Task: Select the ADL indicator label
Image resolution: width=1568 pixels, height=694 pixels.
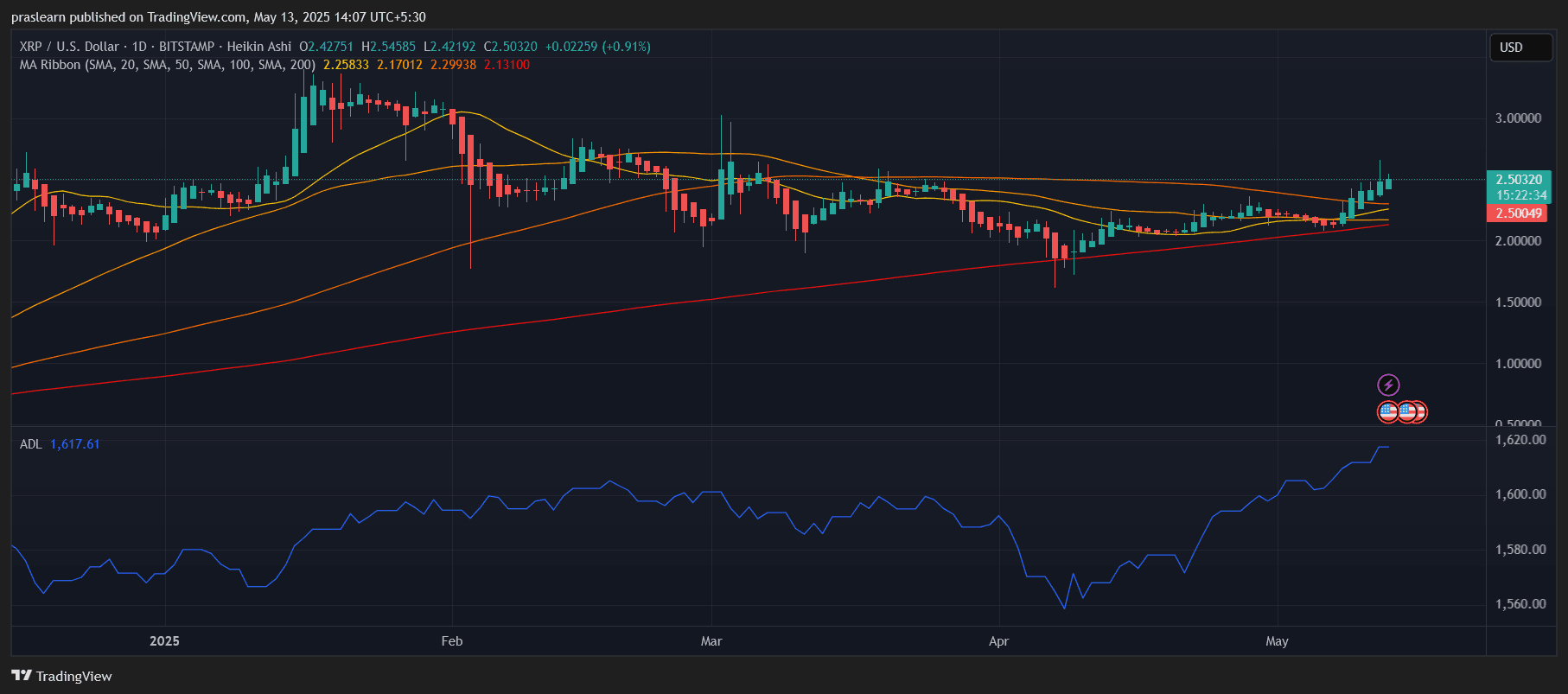Action: click(x=30, y=444)
